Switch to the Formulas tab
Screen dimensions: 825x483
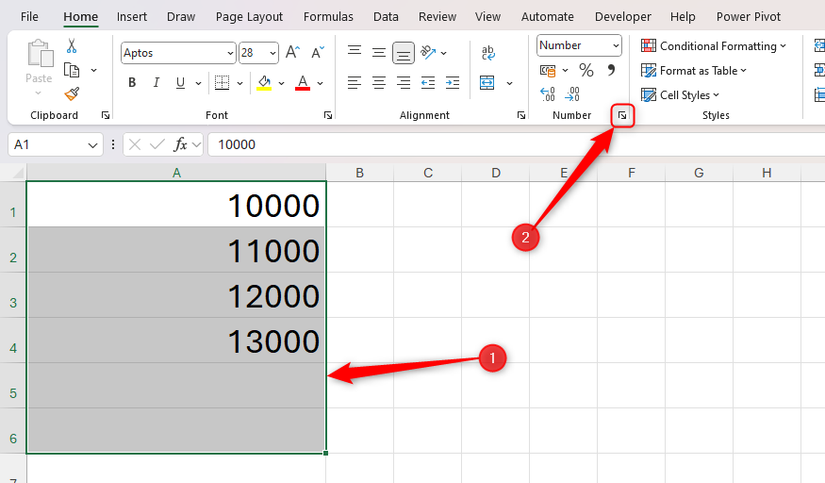point(328,17)
